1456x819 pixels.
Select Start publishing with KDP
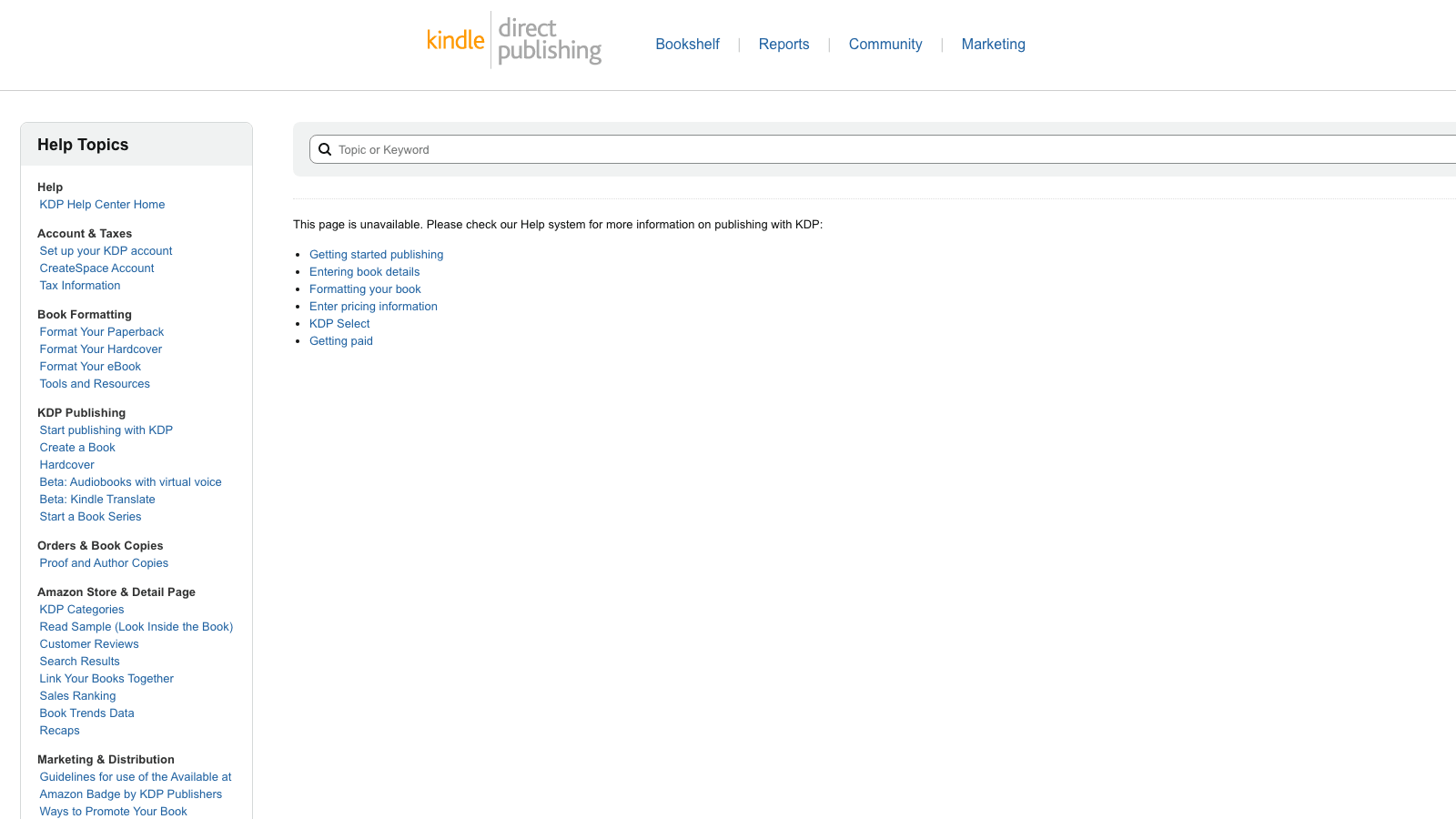tap(106, 430)
